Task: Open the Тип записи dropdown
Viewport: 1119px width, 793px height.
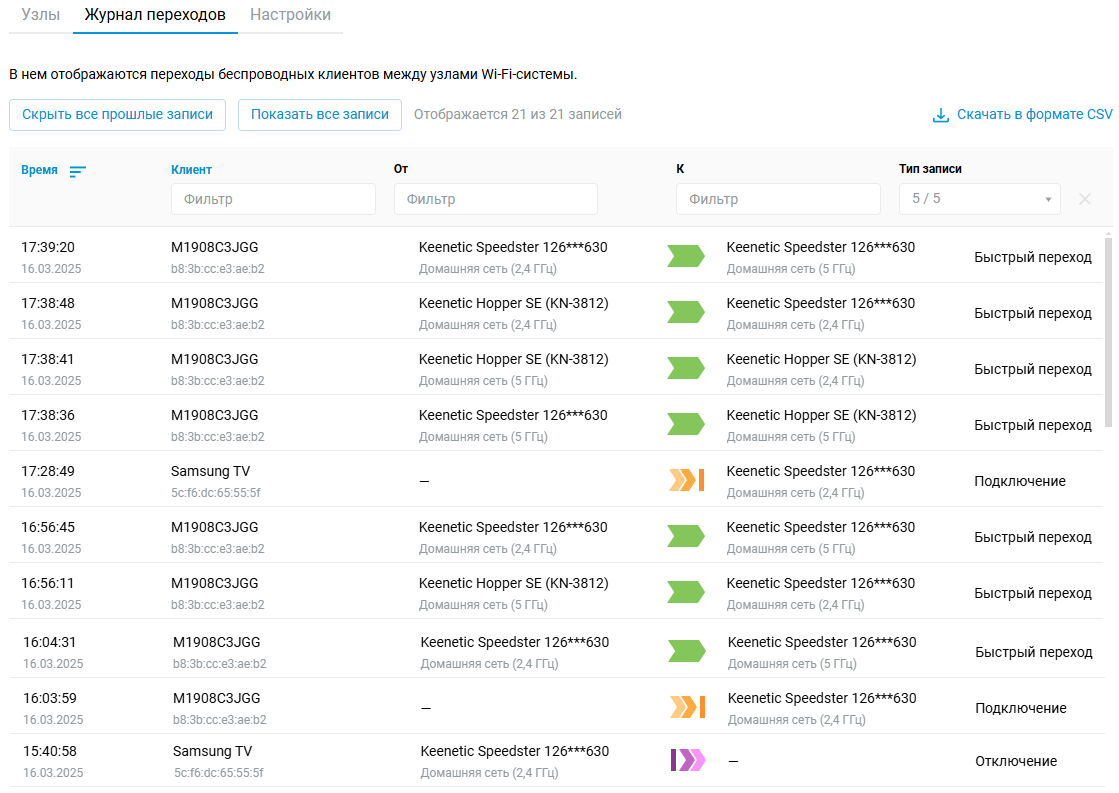Action: click(979, 199)
